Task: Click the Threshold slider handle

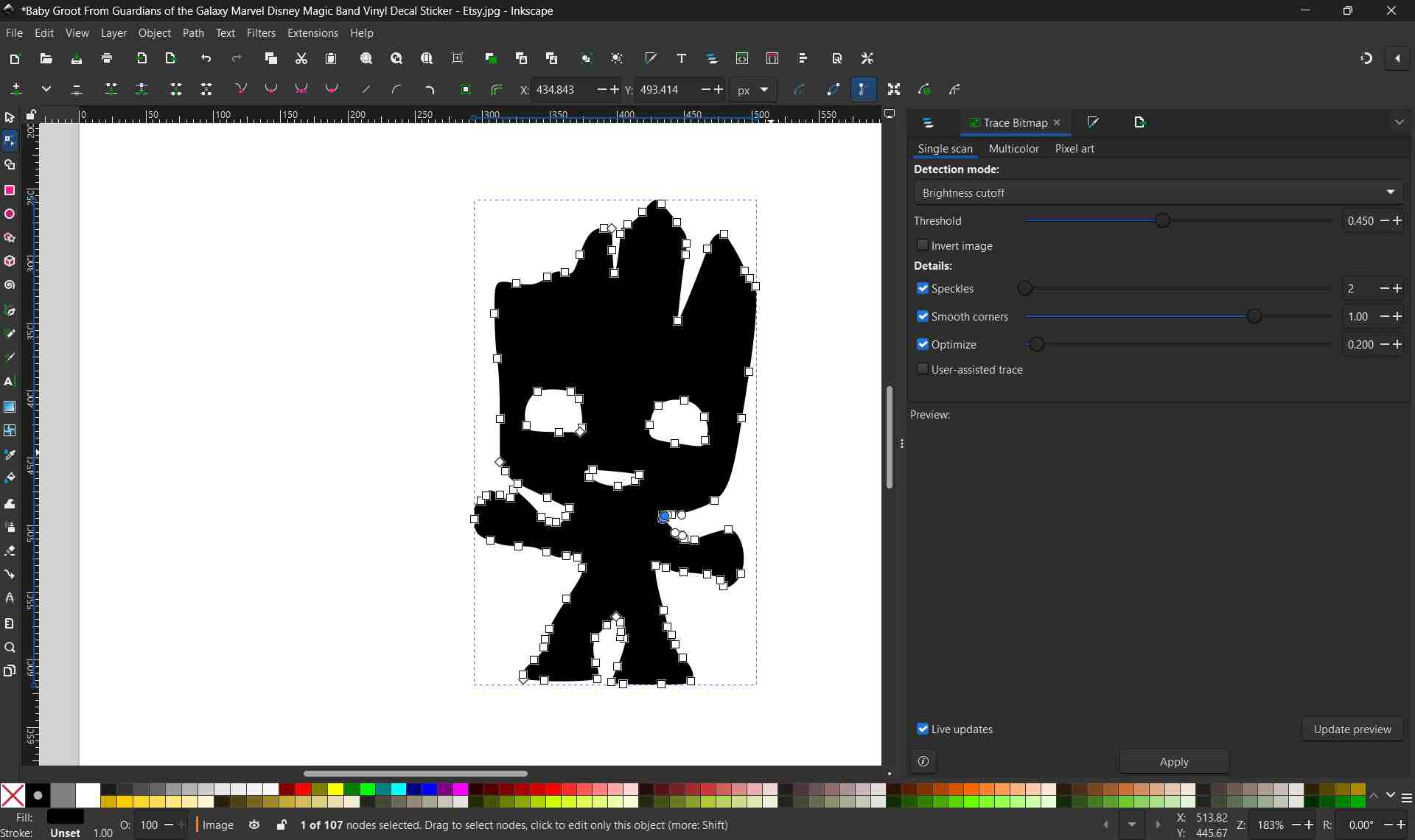Action: (x=1163, y=221)
